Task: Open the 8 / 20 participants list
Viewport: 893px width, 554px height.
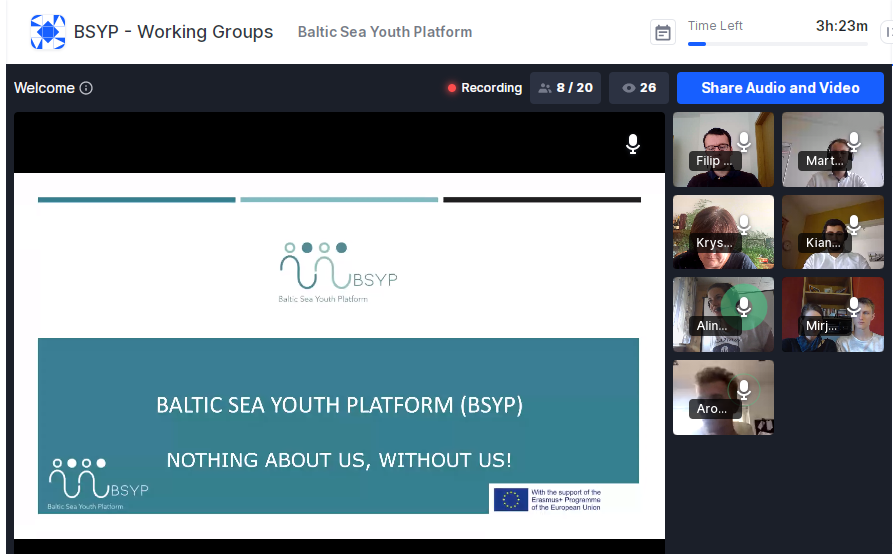Action: click(566, 88)
